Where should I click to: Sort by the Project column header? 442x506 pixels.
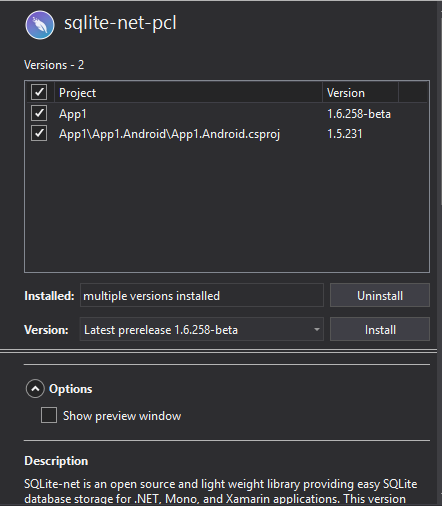coord(188,93)
